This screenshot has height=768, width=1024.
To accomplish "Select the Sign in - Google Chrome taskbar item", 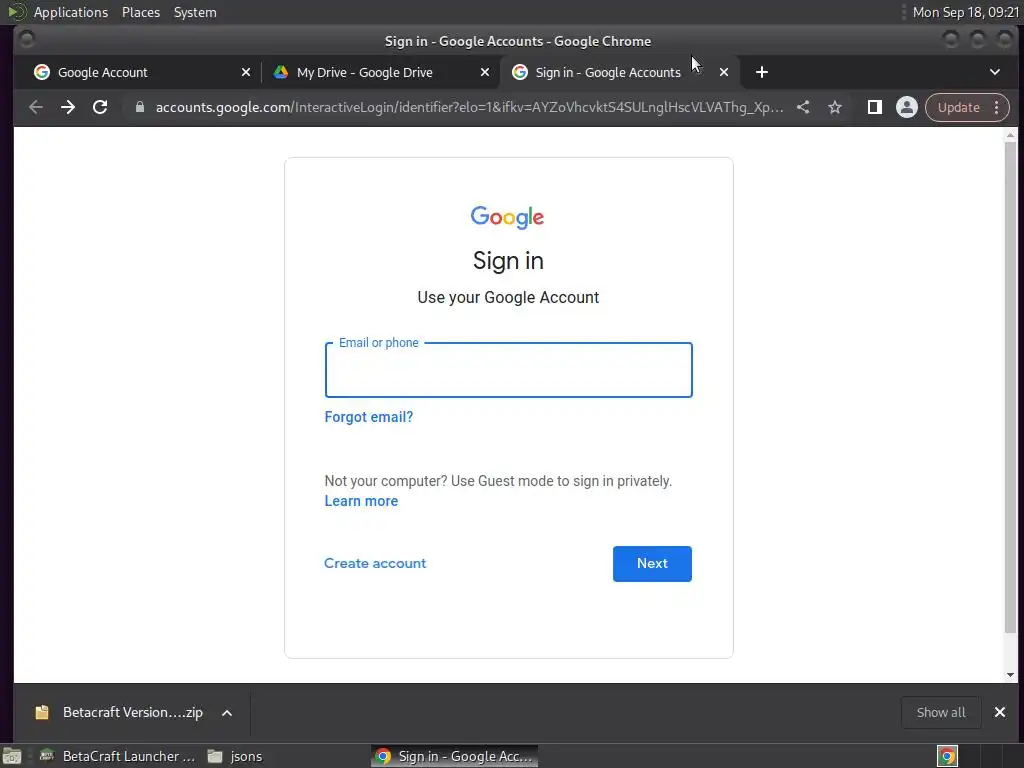I will [455, 756].
